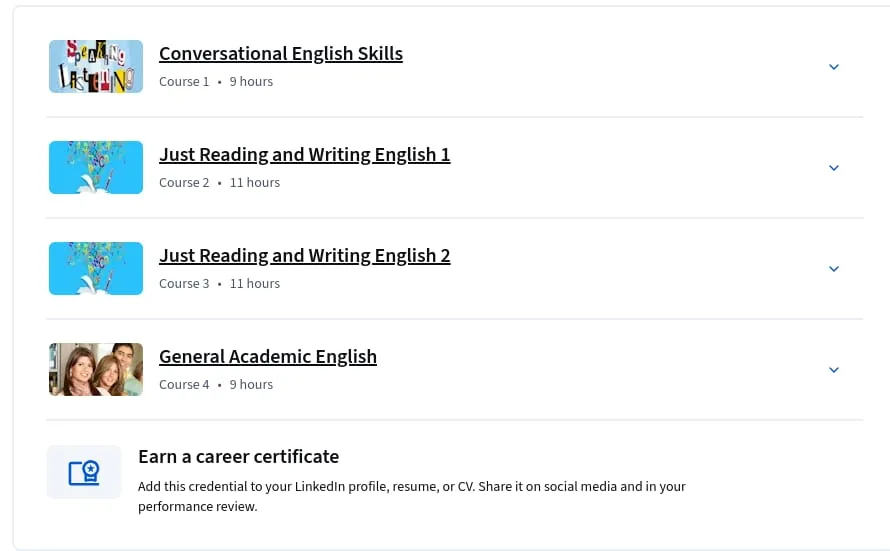Select Just Reading and Writing English 1 thumbnail
The width and height of the screenshot is (890, 551).
click(x=96, y=167)
